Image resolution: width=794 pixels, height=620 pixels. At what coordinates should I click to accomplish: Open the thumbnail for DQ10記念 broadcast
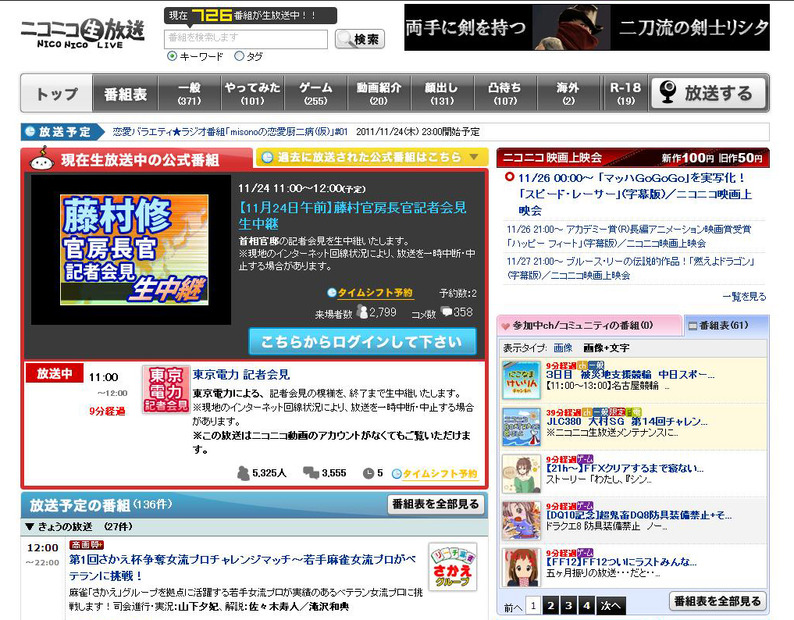522,521
